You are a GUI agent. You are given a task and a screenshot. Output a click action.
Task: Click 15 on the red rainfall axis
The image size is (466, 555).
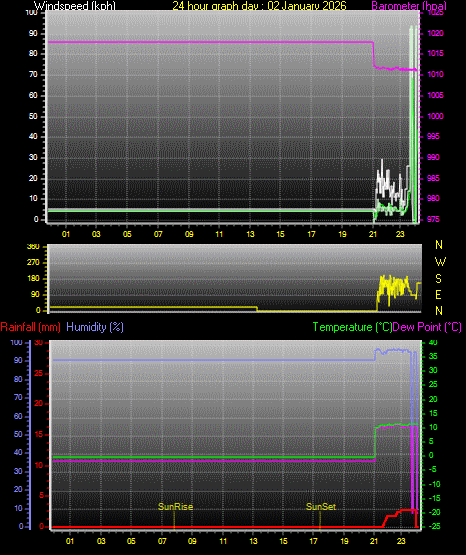(39, 434)
